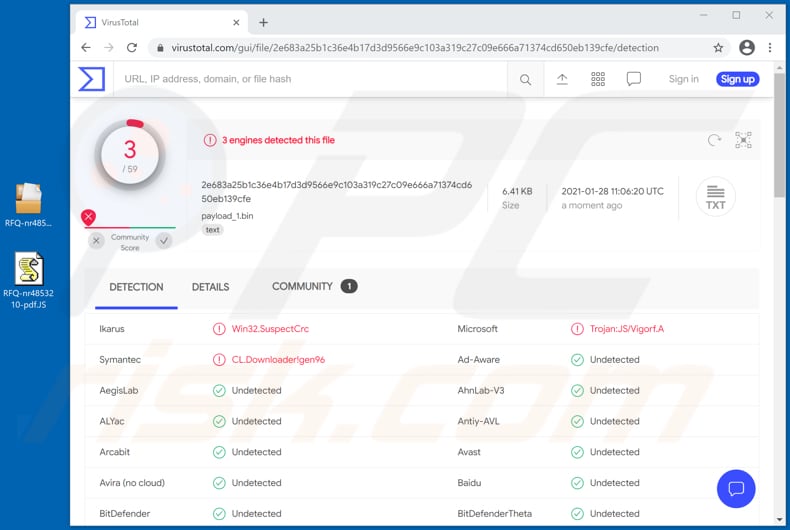The image size is (790, 530).
Task: Click the payload_1.bin file name
Action: [227, 216]
